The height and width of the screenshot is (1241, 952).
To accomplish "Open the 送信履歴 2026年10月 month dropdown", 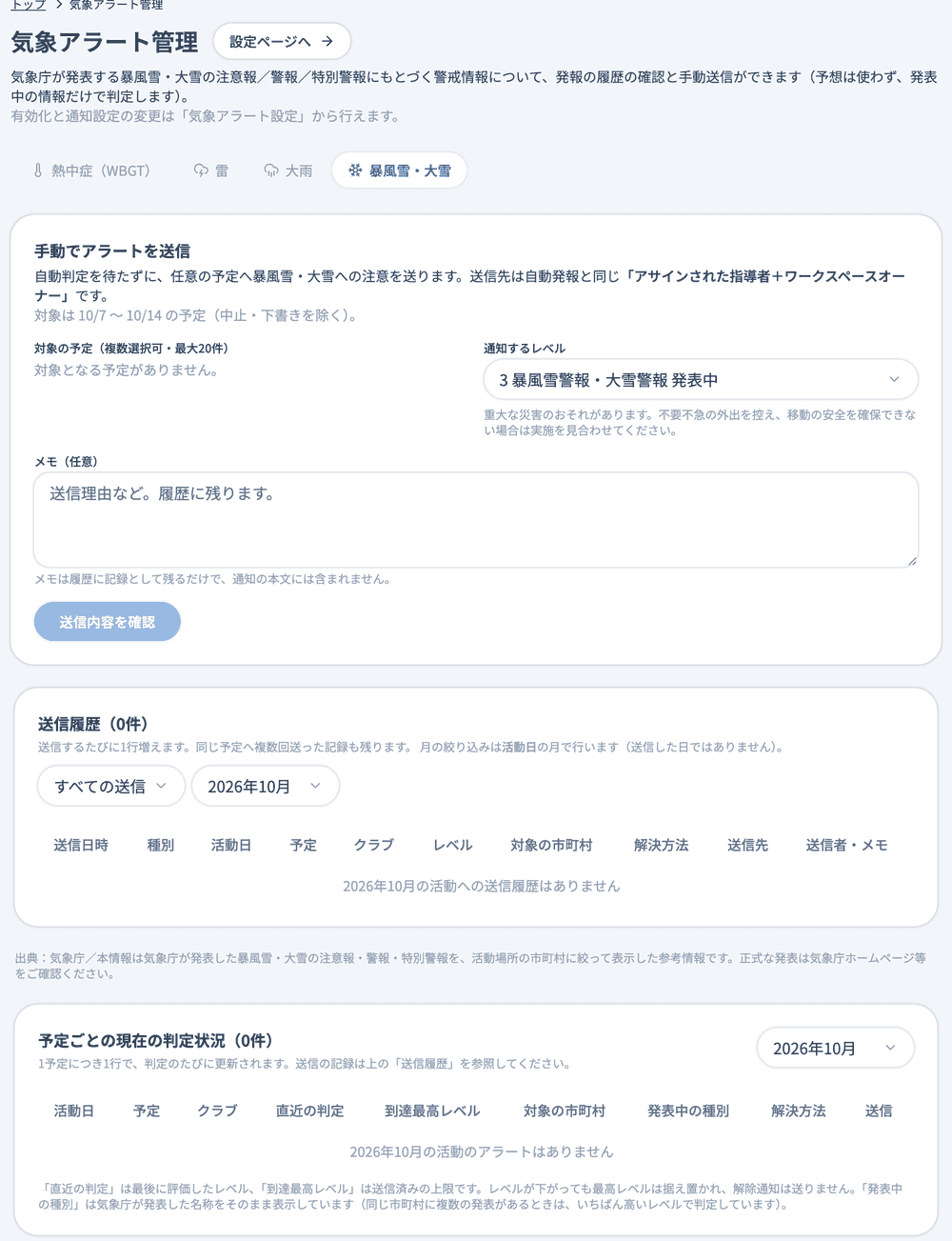I will pos(266,786).
